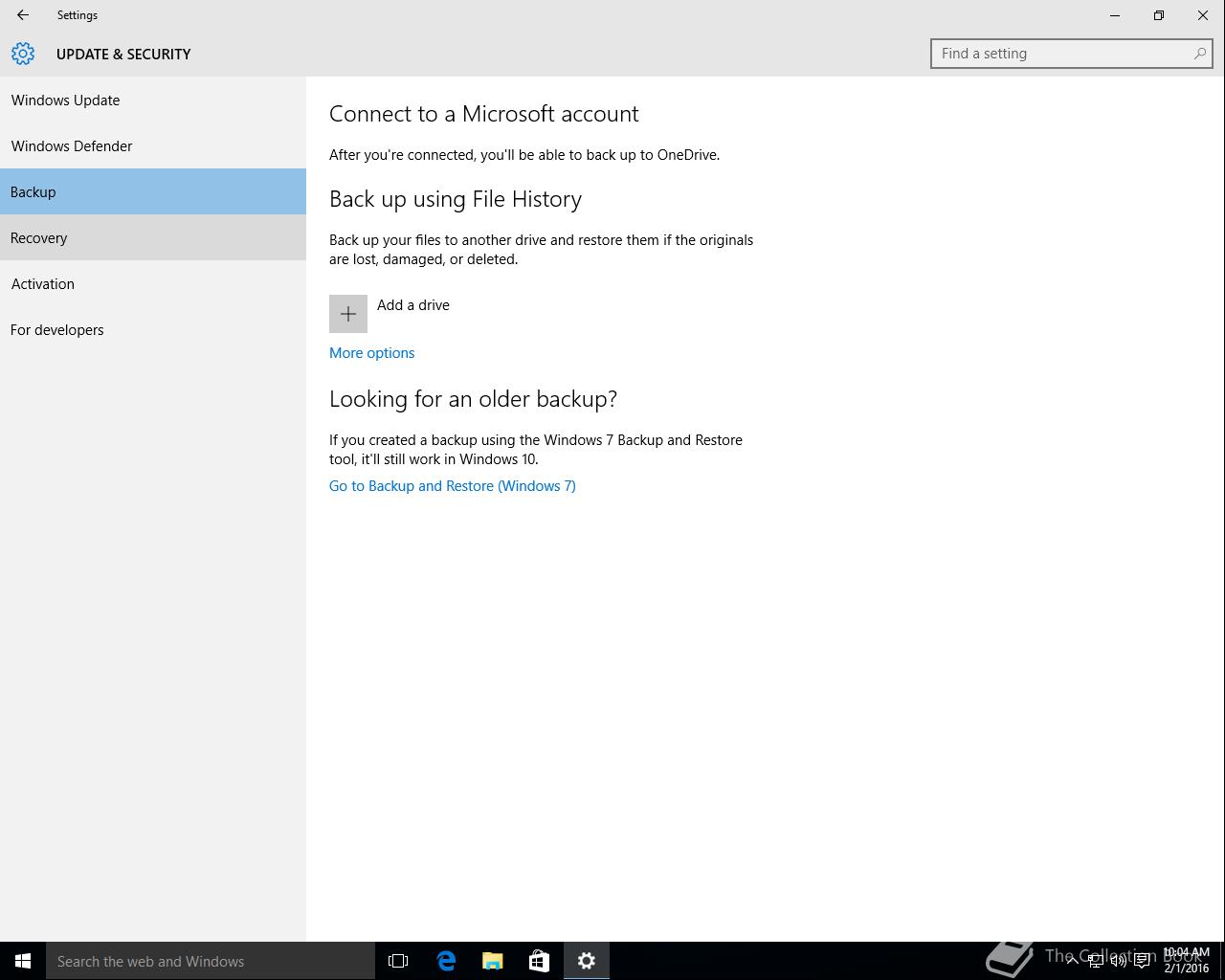The width and height of the screenshot is (1225, 980).
Task: Open For developers section
Action: click(x=153, y=329)
